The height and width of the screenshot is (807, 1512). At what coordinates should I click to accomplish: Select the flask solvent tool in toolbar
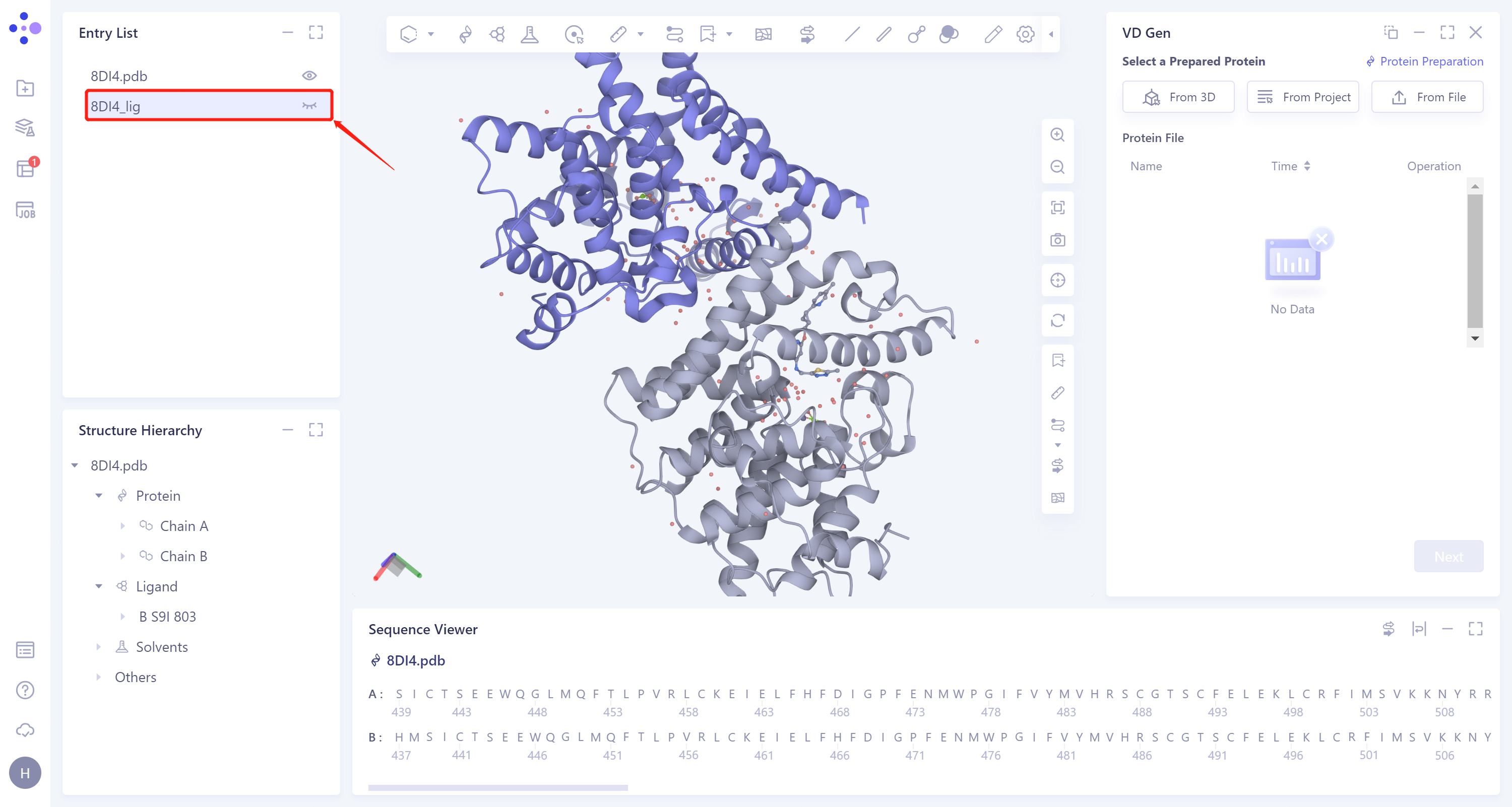529,34
